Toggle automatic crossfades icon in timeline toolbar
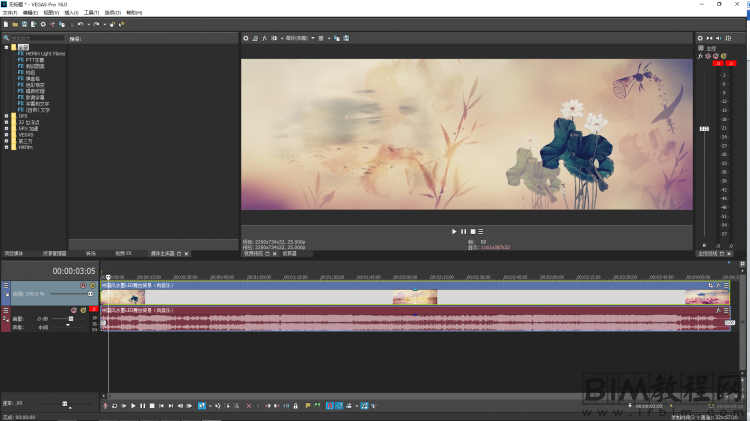 pos(339,406)
